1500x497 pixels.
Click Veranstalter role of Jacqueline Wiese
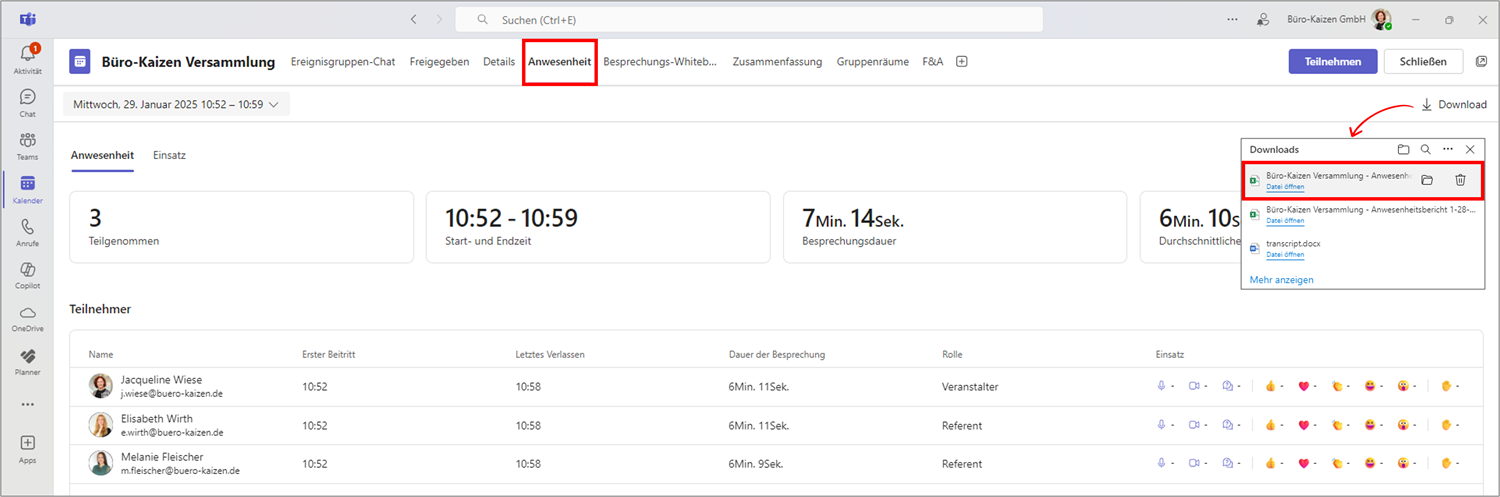point(970,386)
